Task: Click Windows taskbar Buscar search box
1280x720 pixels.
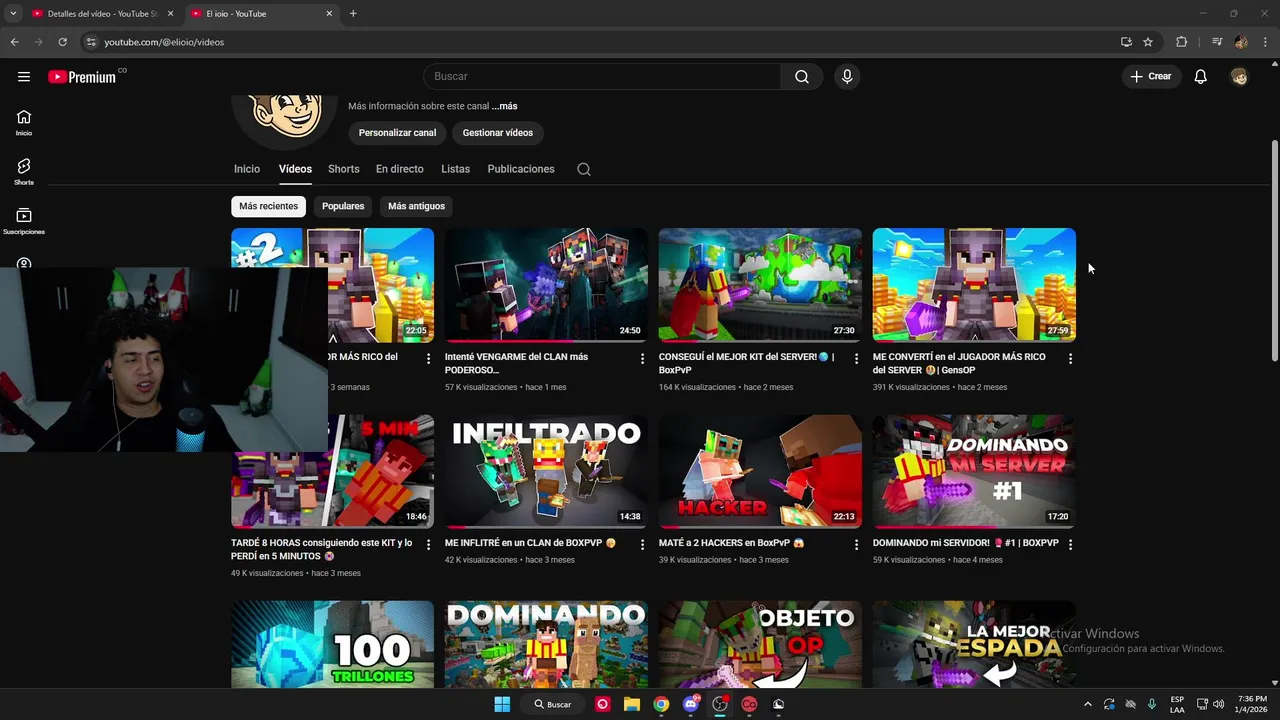Action: [x=552, y=704]
